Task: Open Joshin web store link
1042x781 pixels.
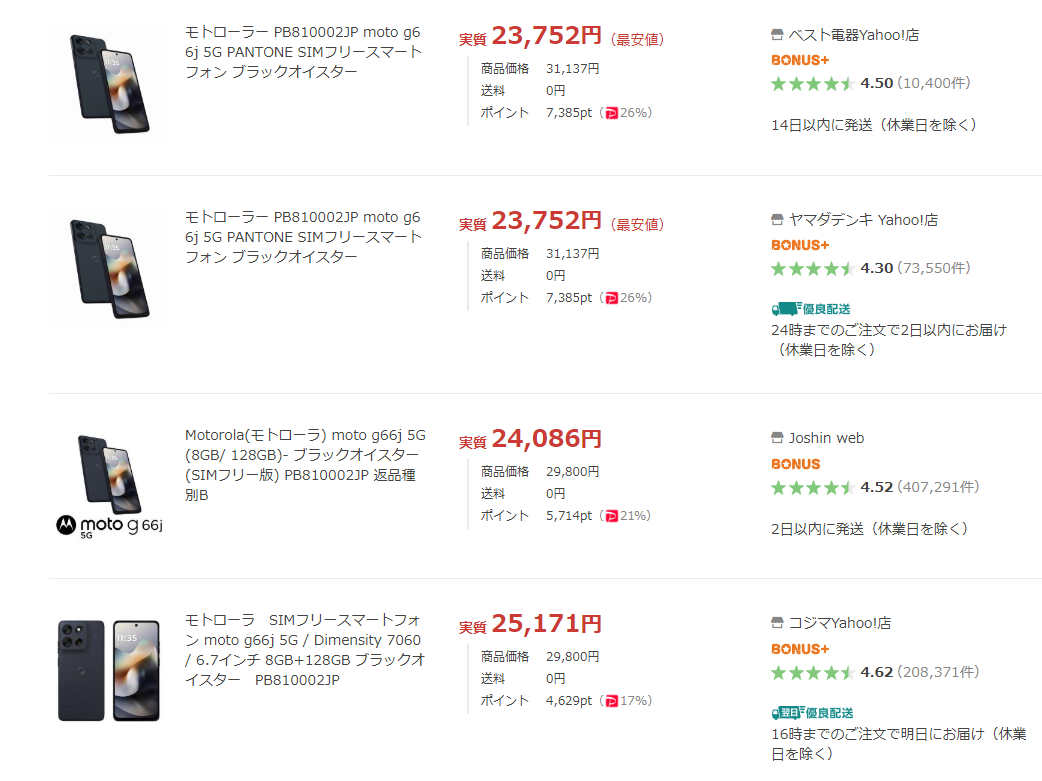Action: (x=826, y=438)
